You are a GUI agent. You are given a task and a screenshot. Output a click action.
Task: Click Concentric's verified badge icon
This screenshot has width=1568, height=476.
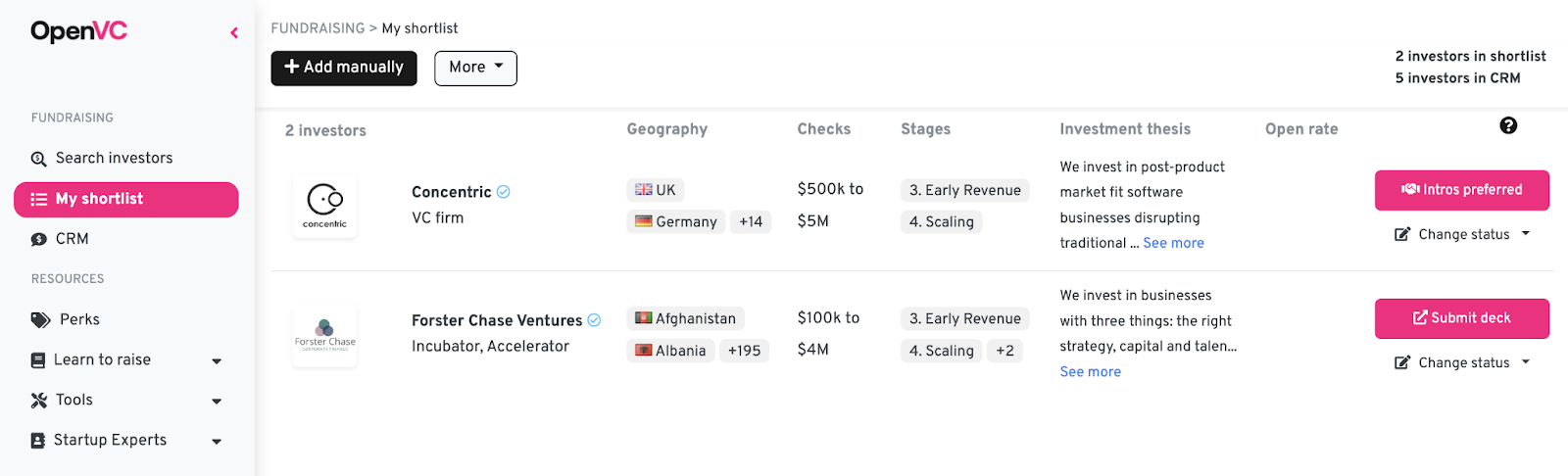[x=503, y=192]
